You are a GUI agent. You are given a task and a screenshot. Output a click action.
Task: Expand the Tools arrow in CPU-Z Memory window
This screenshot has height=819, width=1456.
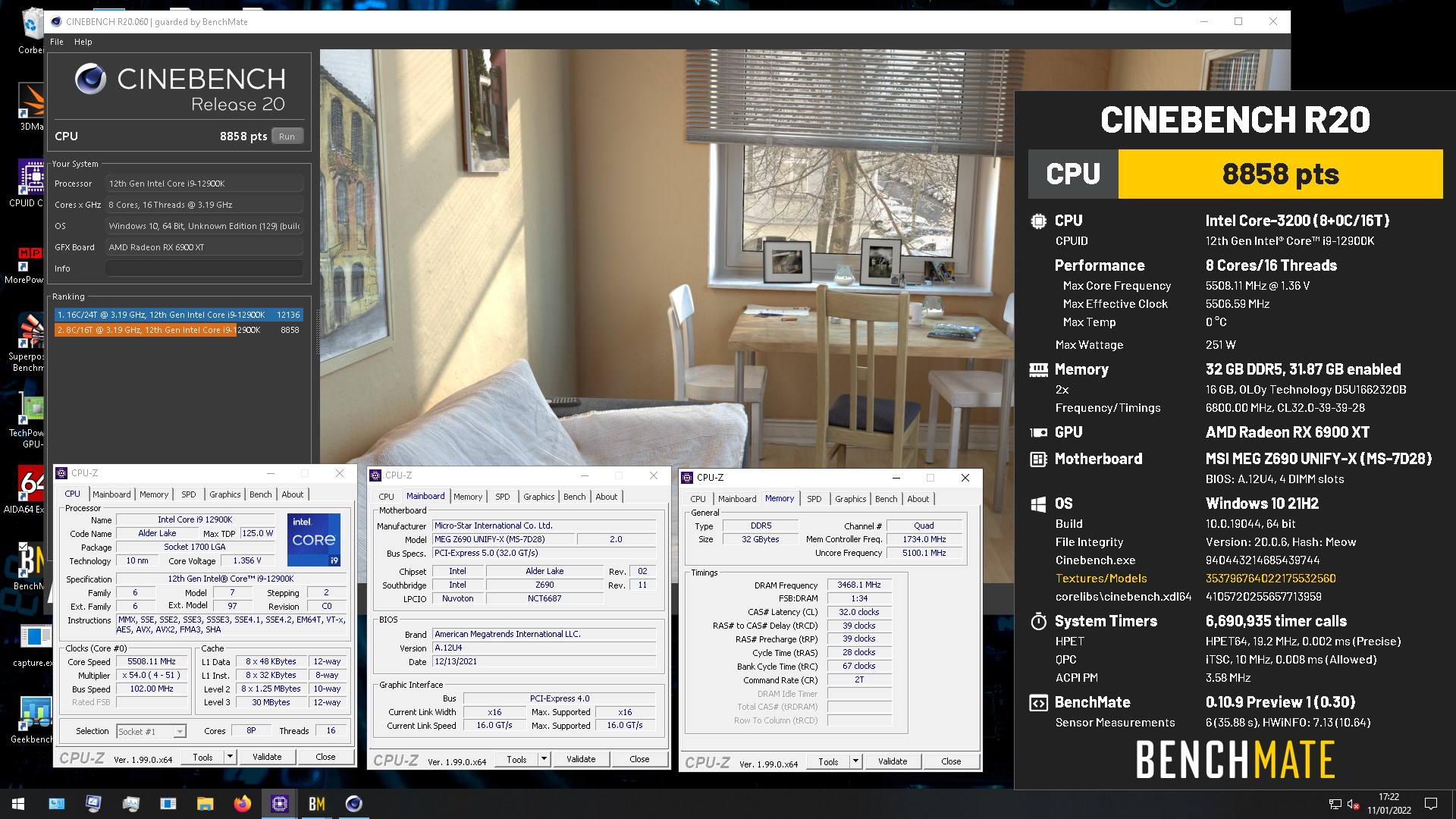click(x=855, y=761)
